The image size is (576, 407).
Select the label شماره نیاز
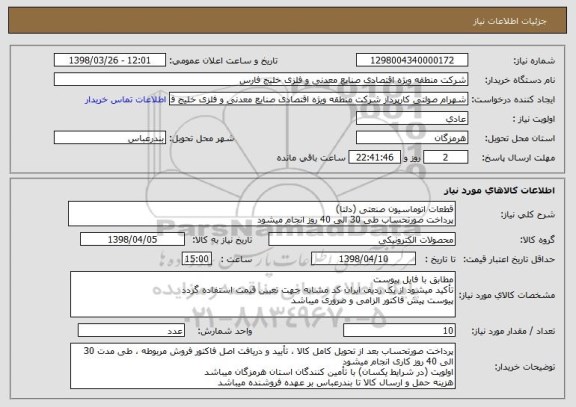[534, 61]
